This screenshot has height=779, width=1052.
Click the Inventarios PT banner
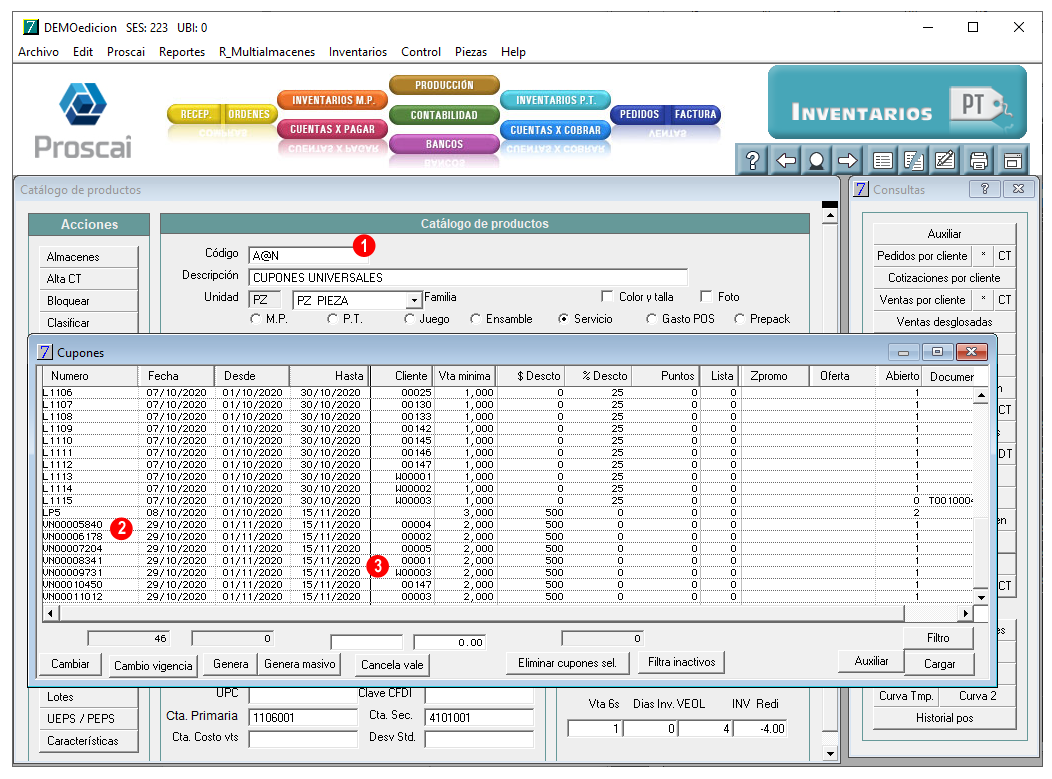898,102
